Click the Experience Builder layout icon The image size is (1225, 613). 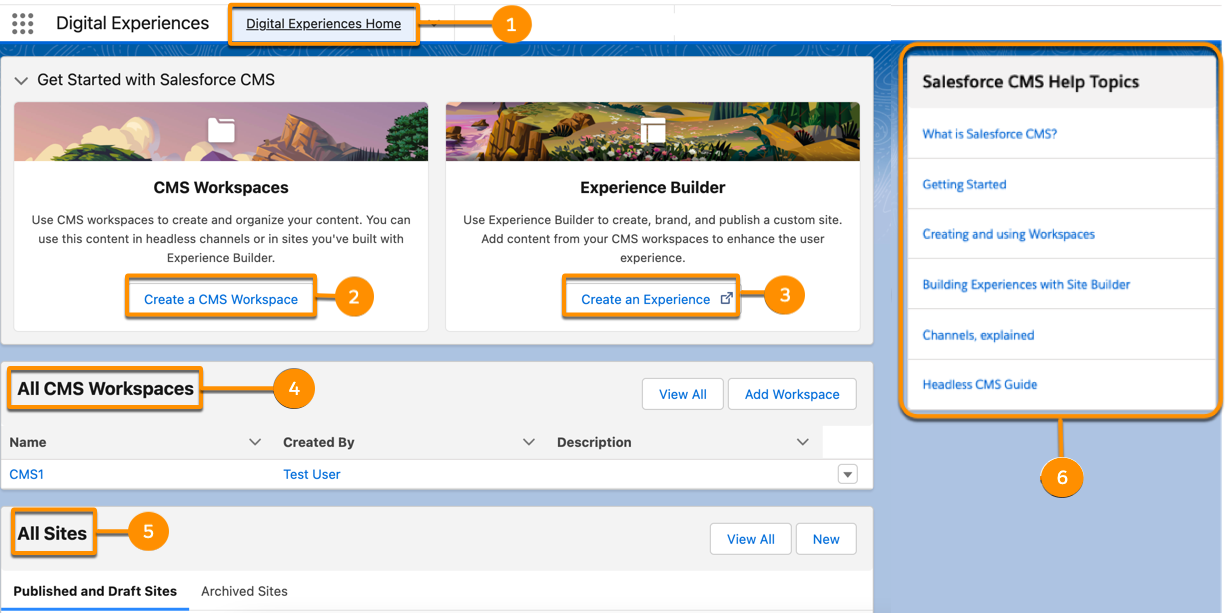pos(653,130)
